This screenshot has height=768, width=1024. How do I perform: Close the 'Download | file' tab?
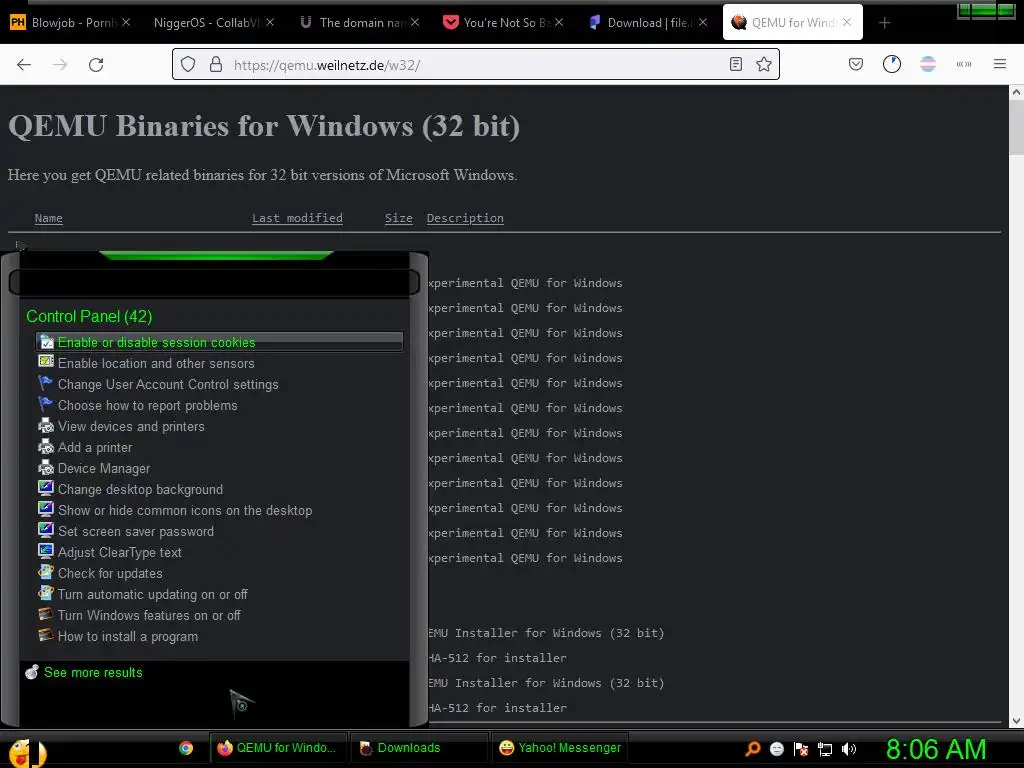(703, 22)
